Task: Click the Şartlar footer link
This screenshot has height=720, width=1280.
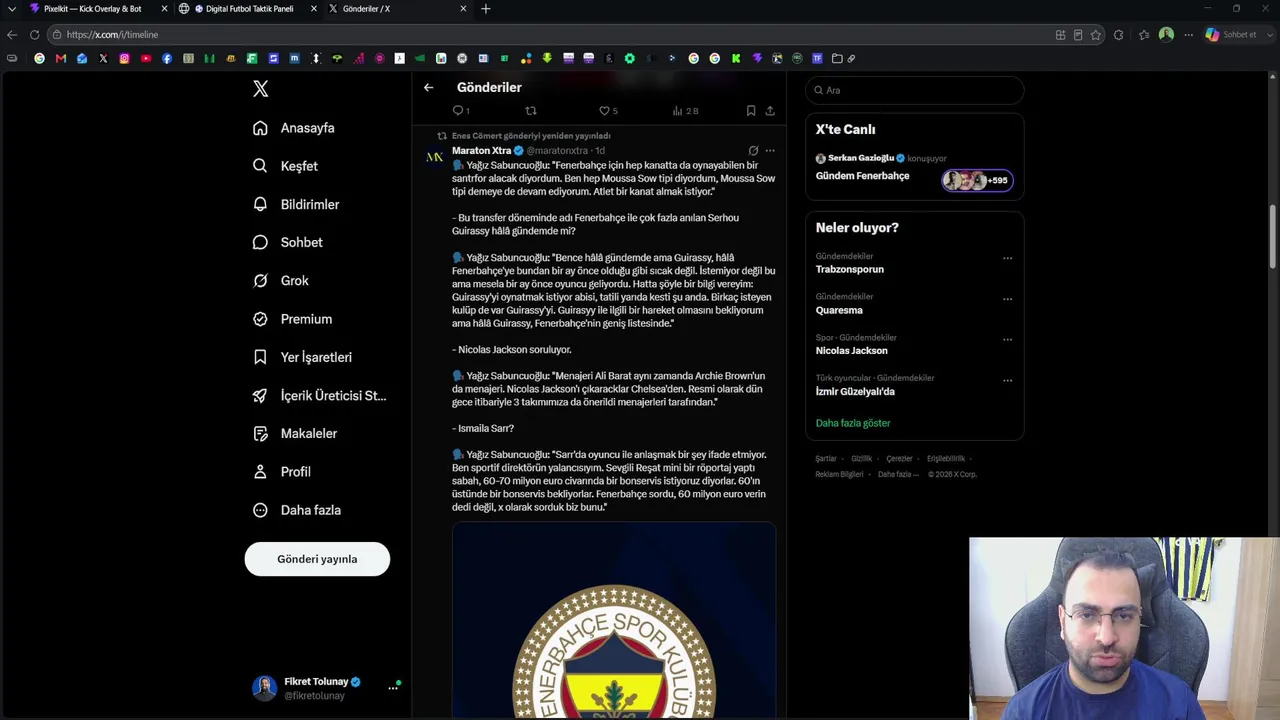Action: pos(826,459)
